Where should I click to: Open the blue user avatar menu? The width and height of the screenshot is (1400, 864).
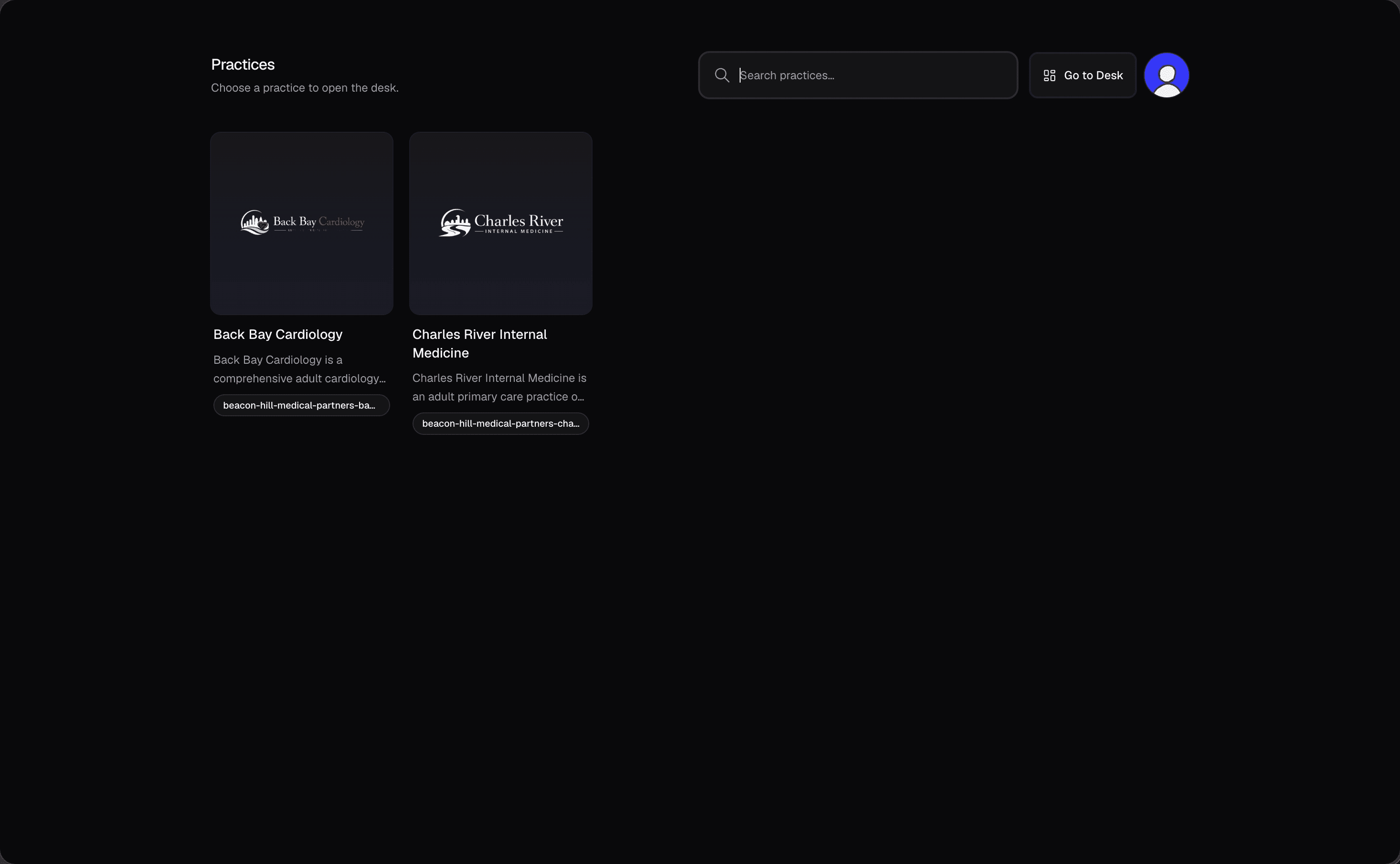coord(1167,75)
